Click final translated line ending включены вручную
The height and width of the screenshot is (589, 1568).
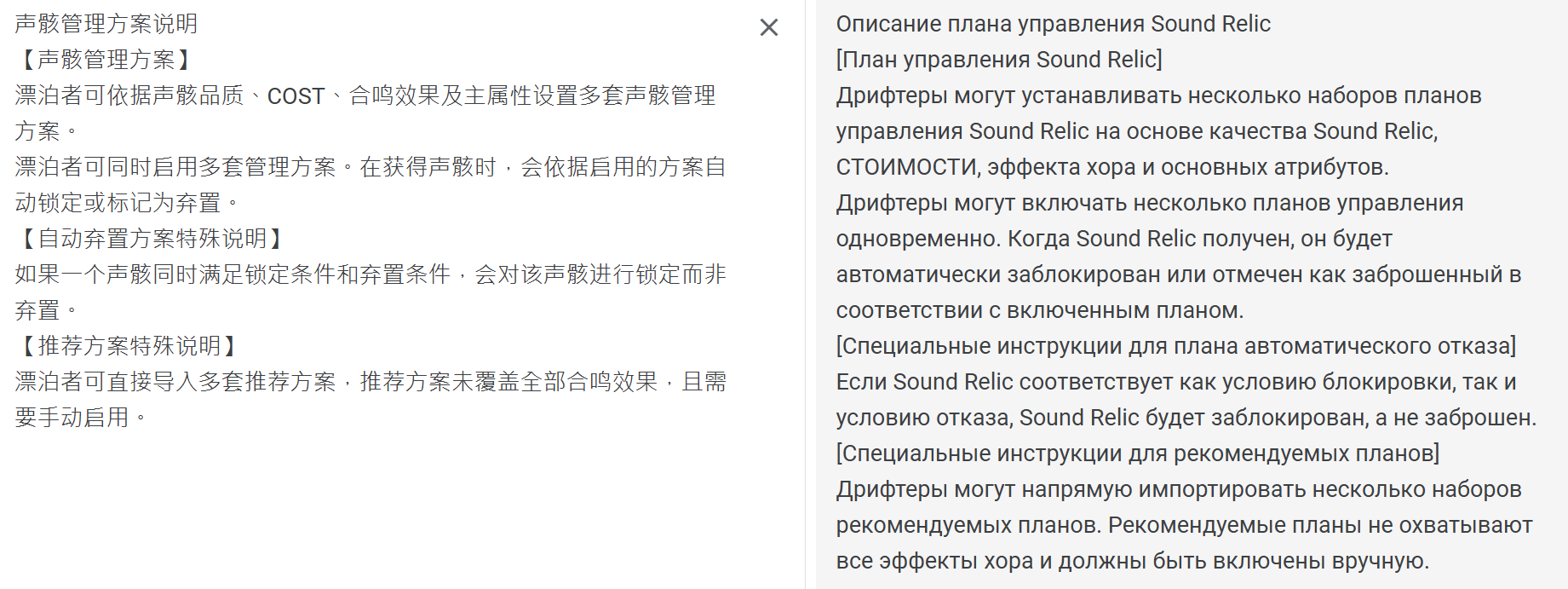[x=1133, y=561]
